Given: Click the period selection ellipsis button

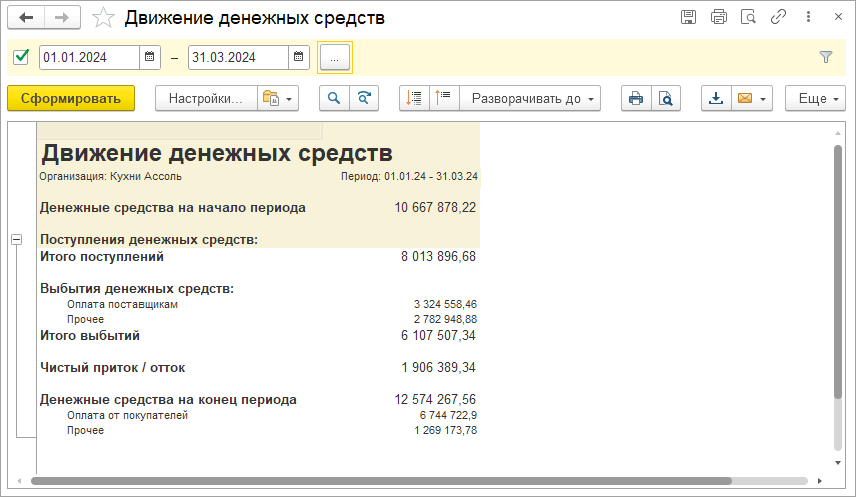Looking at the screenshot, I should tap(334, 58).
